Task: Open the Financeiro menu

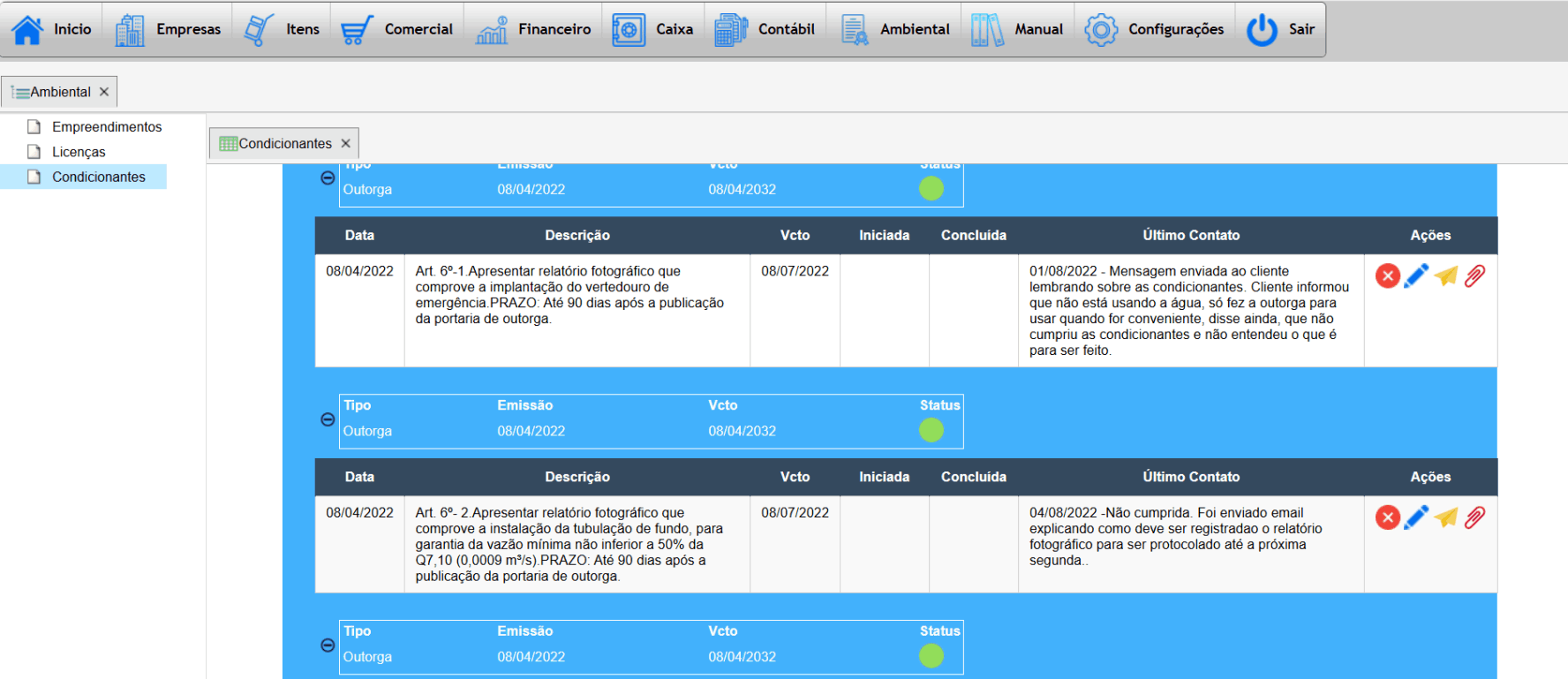Action: click(533, 29)
